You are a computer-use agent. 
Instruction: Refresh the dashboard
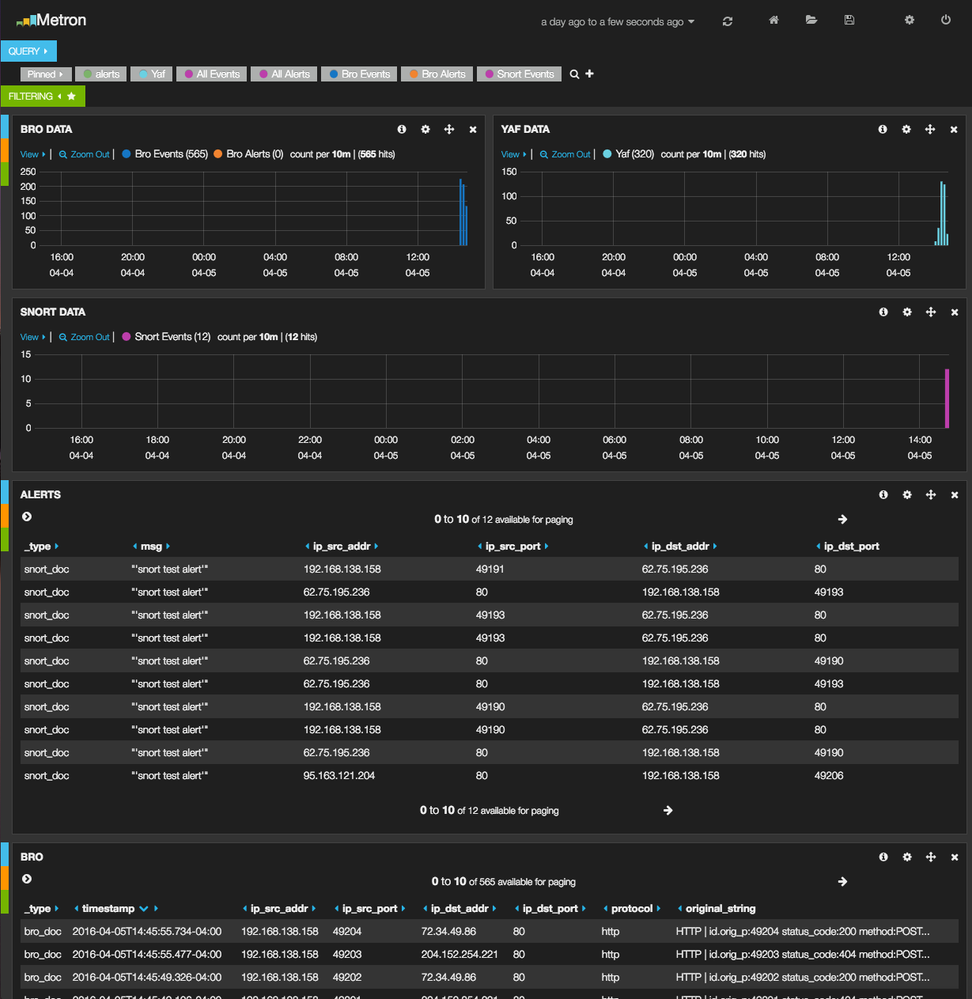tap(728, 20)
